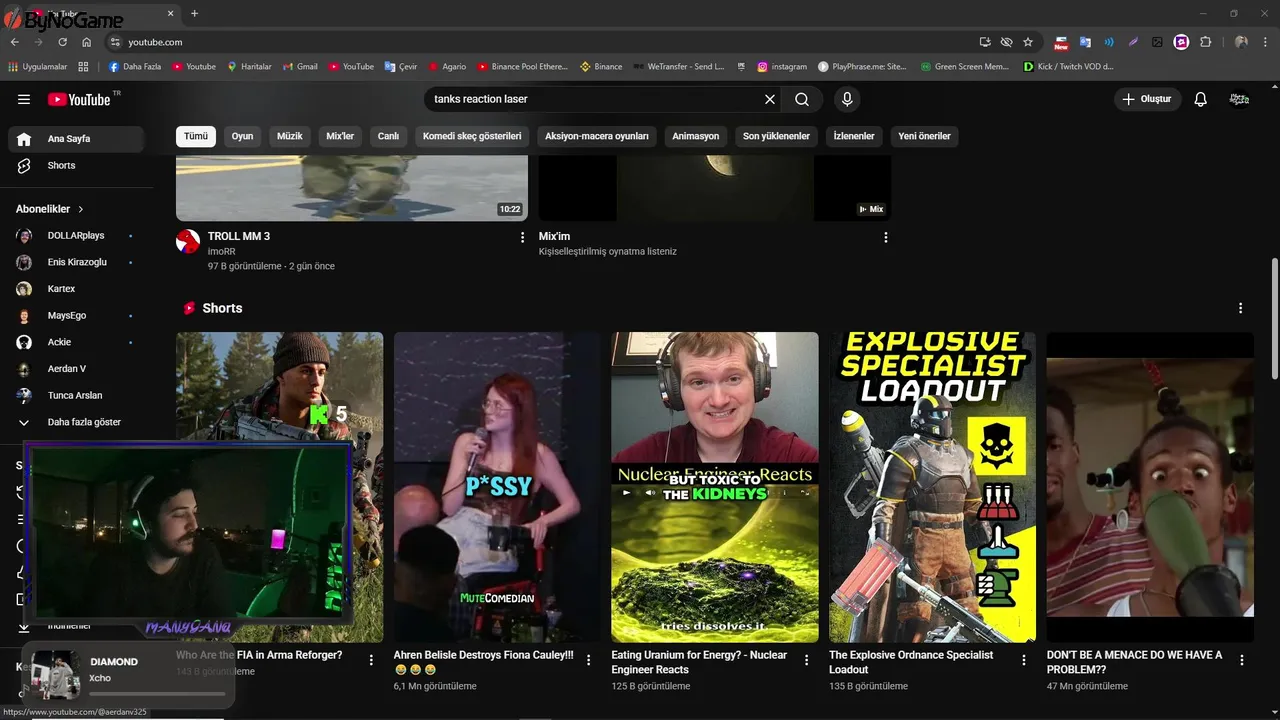The width and height of the screenshot is (1280, 720).
Task: Open the DOLLARplays subscription
Action: coord(76,235)
